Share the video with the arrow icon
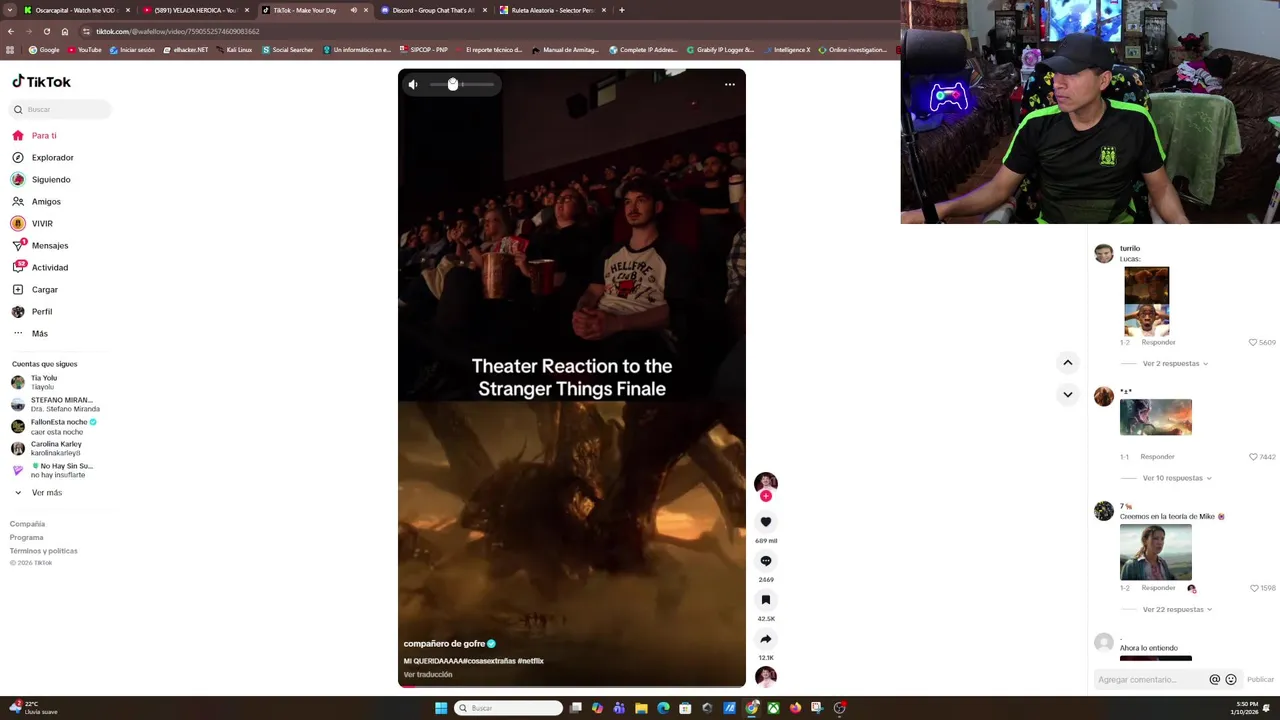 766,639
